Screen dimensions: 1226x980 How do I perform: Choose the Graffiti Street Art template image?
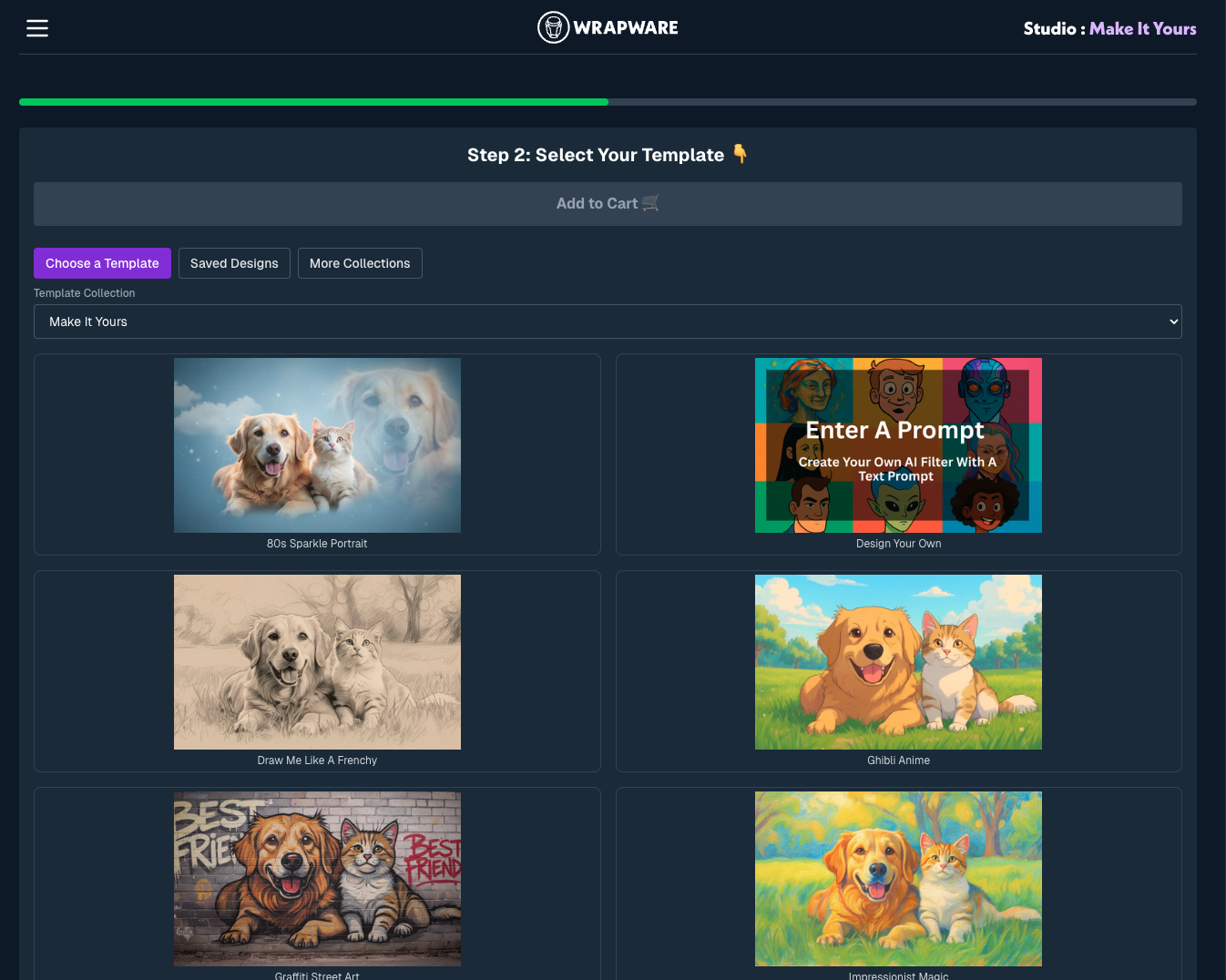coord(317,879)
